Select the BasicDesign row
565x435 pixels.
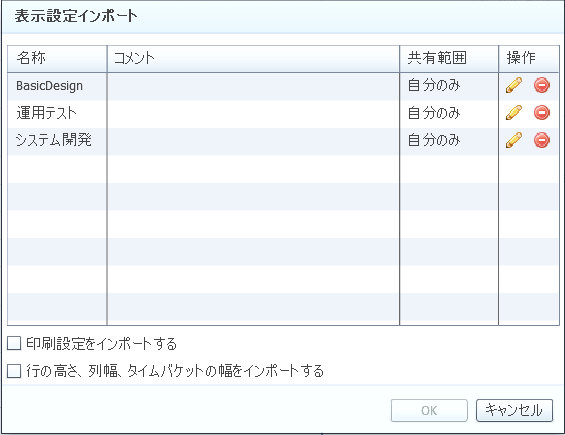[x=283, y=86]
